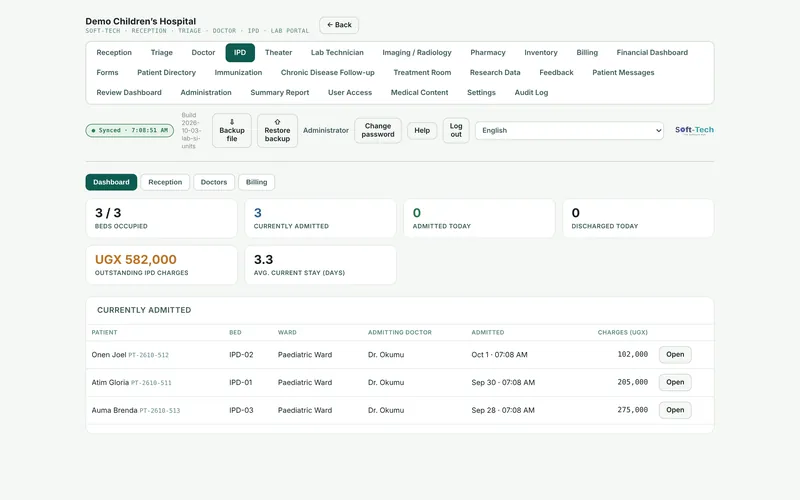Open Chronic Disease Follow-up
This screenshot has width=800, height=500.
328,72
